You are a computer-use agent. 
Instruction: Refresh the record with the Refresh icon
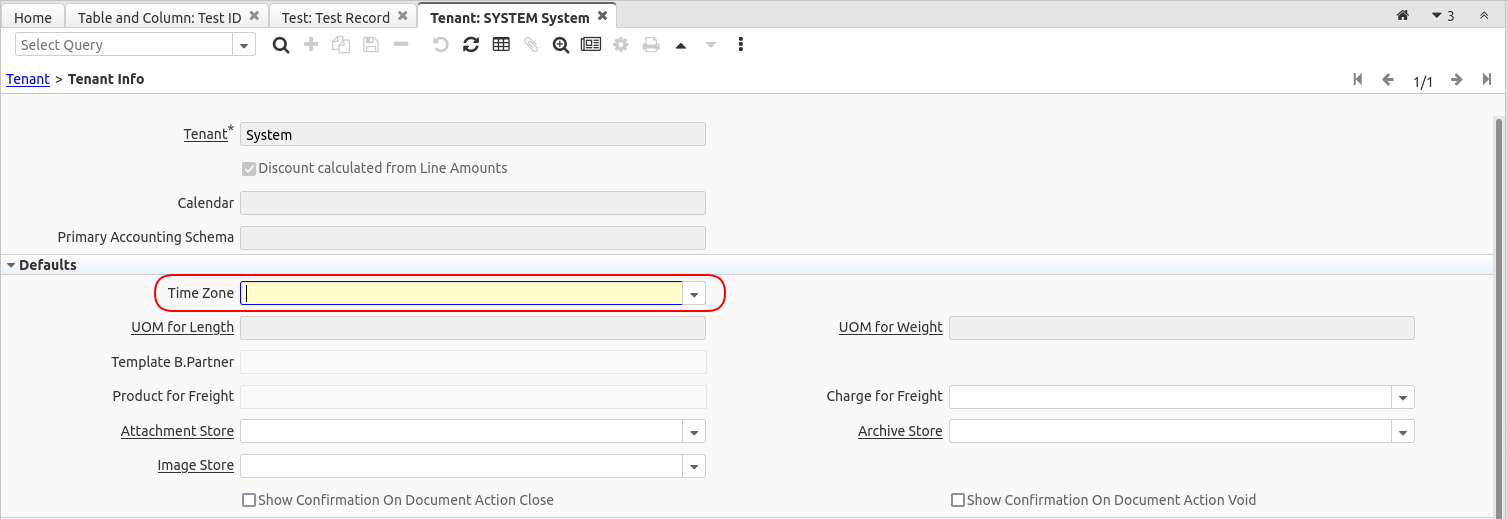point(471,45)
